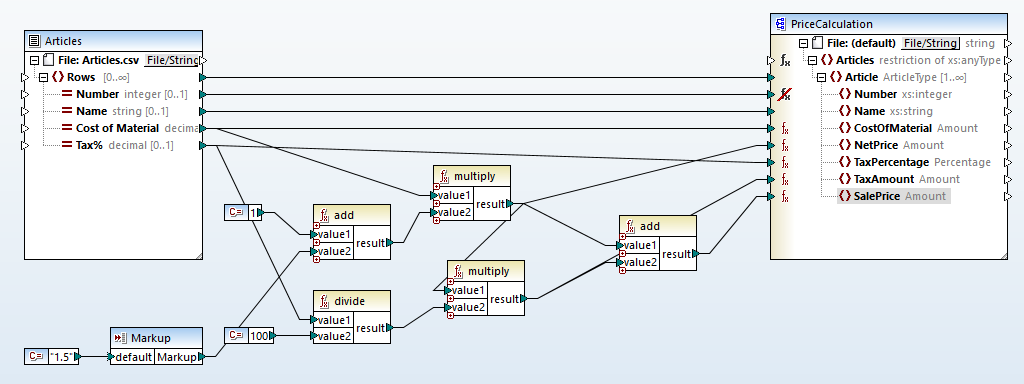Click the fx icon next to SalePrice

pyautogui.click(x=785, y=196)
